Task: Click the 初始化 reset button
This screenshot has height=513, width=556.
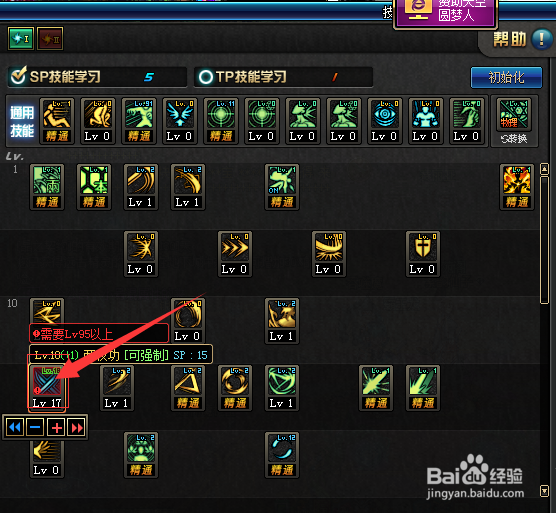Action: click(506, 77)
